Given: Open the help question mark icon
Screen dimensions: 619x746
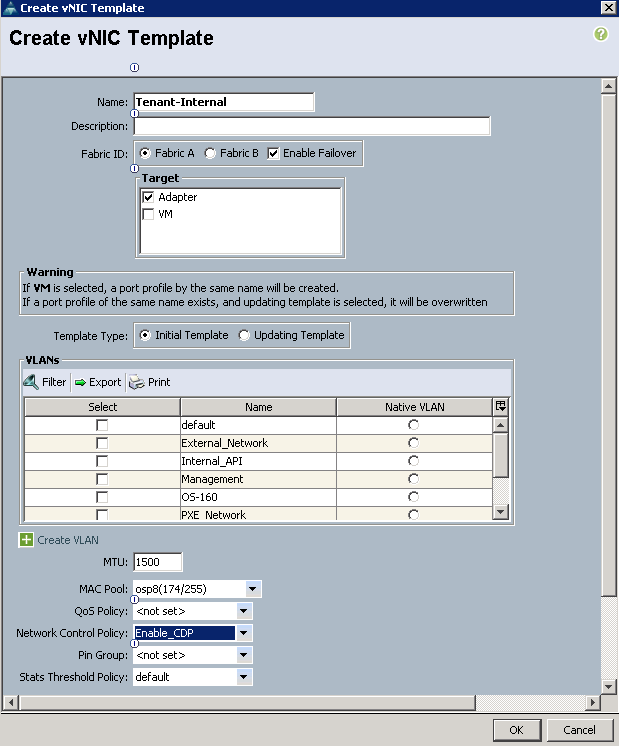Looking at the screenshot, I should (x=600, y=34).
